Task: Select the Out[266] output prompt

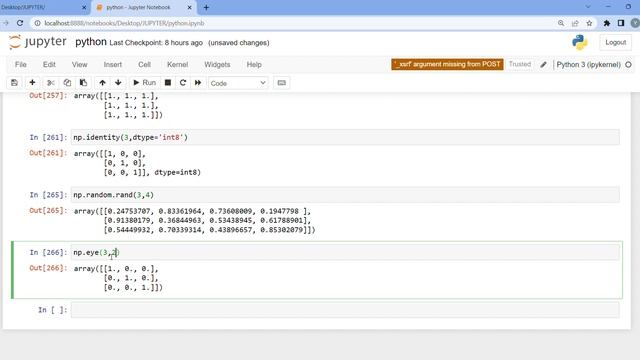Action: pyautogui.click(x=48, y=268)
